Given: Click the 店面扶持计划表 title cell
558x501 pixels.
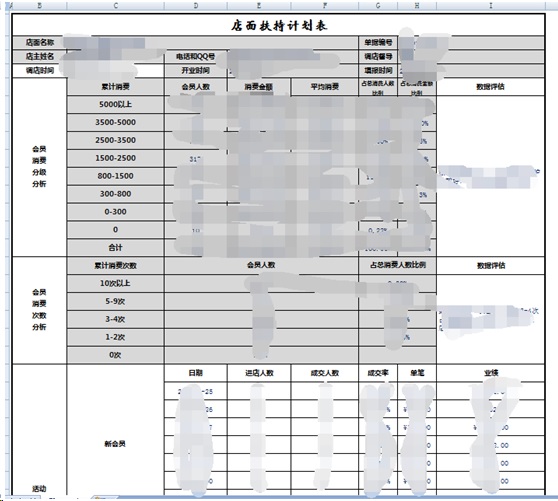Looking at the screenshot, I should coord(278,25).
